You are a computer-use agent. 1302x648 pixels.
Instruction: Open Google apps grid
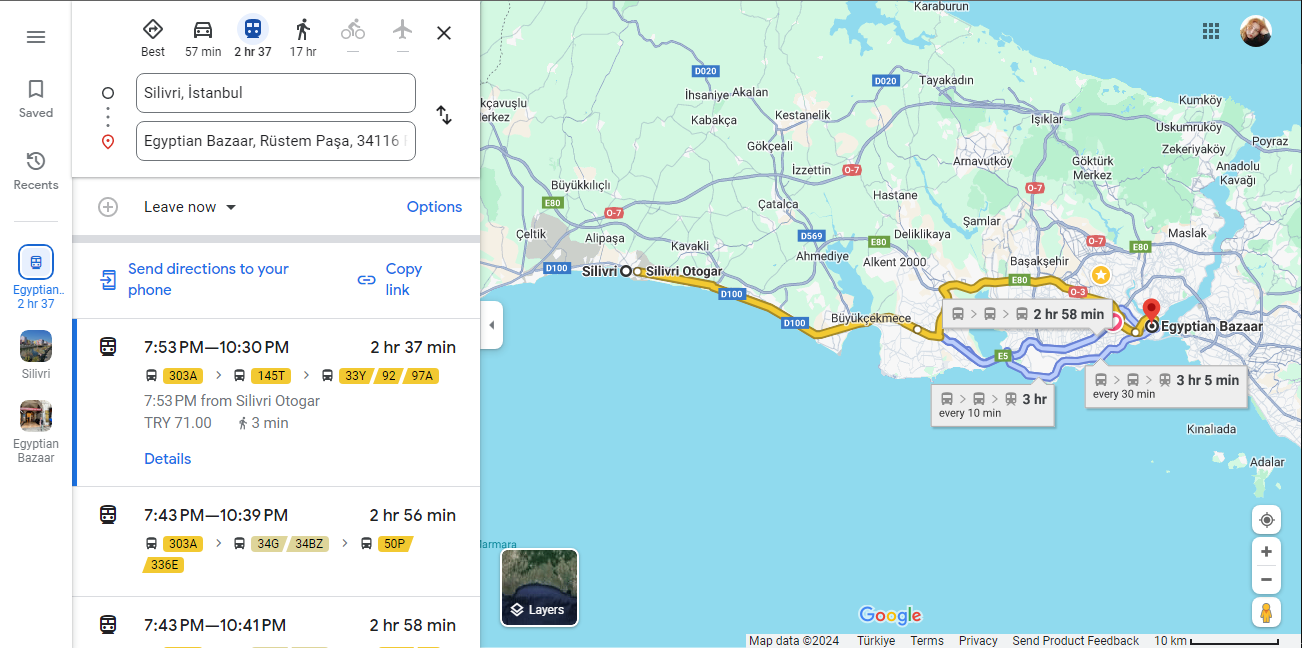tap(1211, 31)
